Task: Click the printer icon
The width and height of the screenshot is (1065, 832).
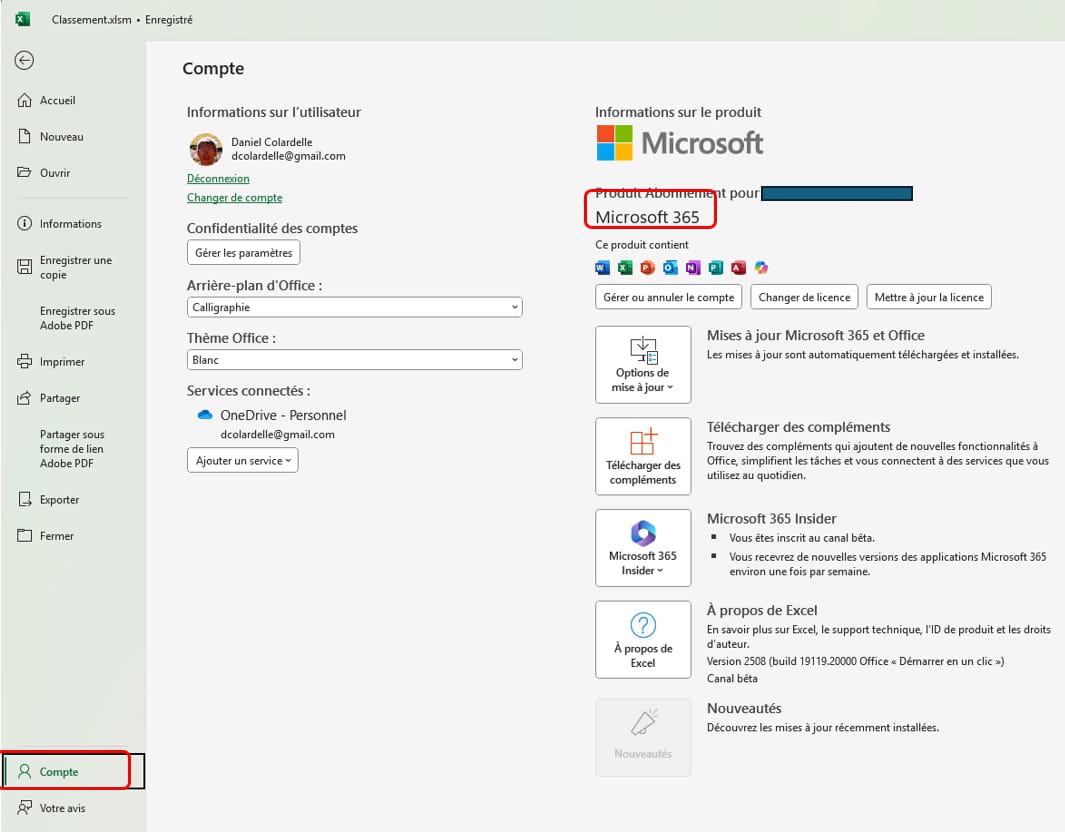Action: click(x=24, y=361)
